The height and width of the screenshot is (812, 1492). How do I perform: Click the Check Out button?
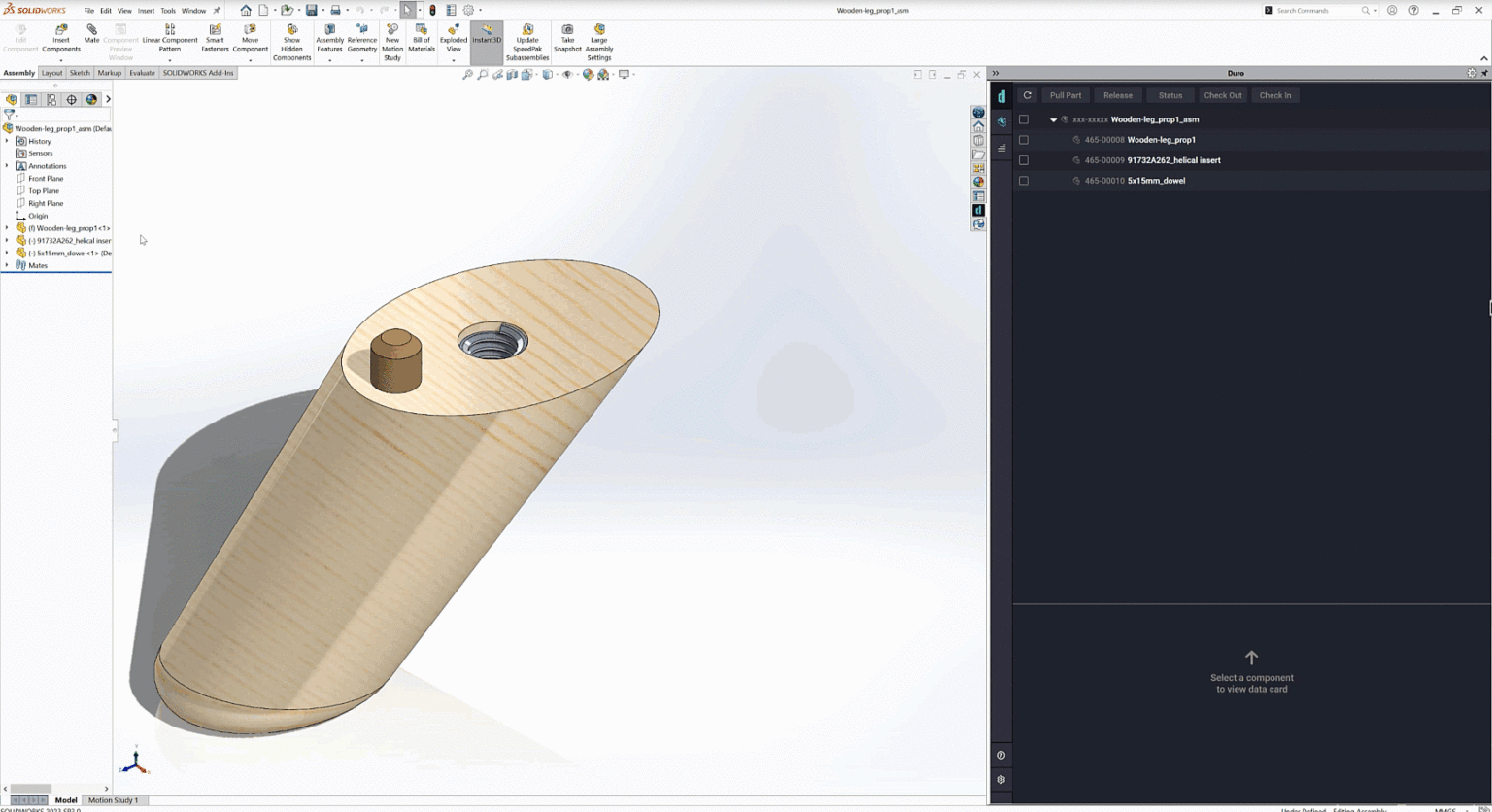tap(1222, 95)
